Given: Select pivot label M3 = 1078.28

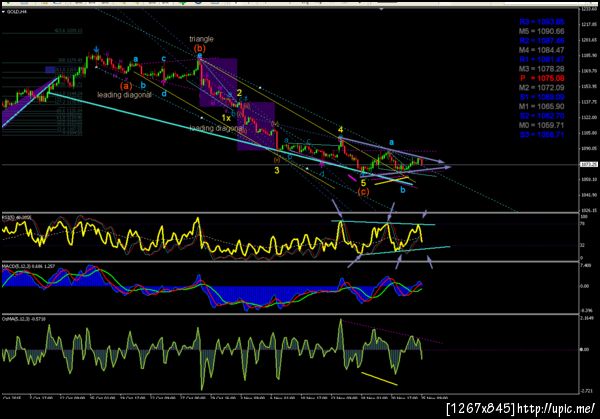Looking at the screenshot, I should click(541, 69).
